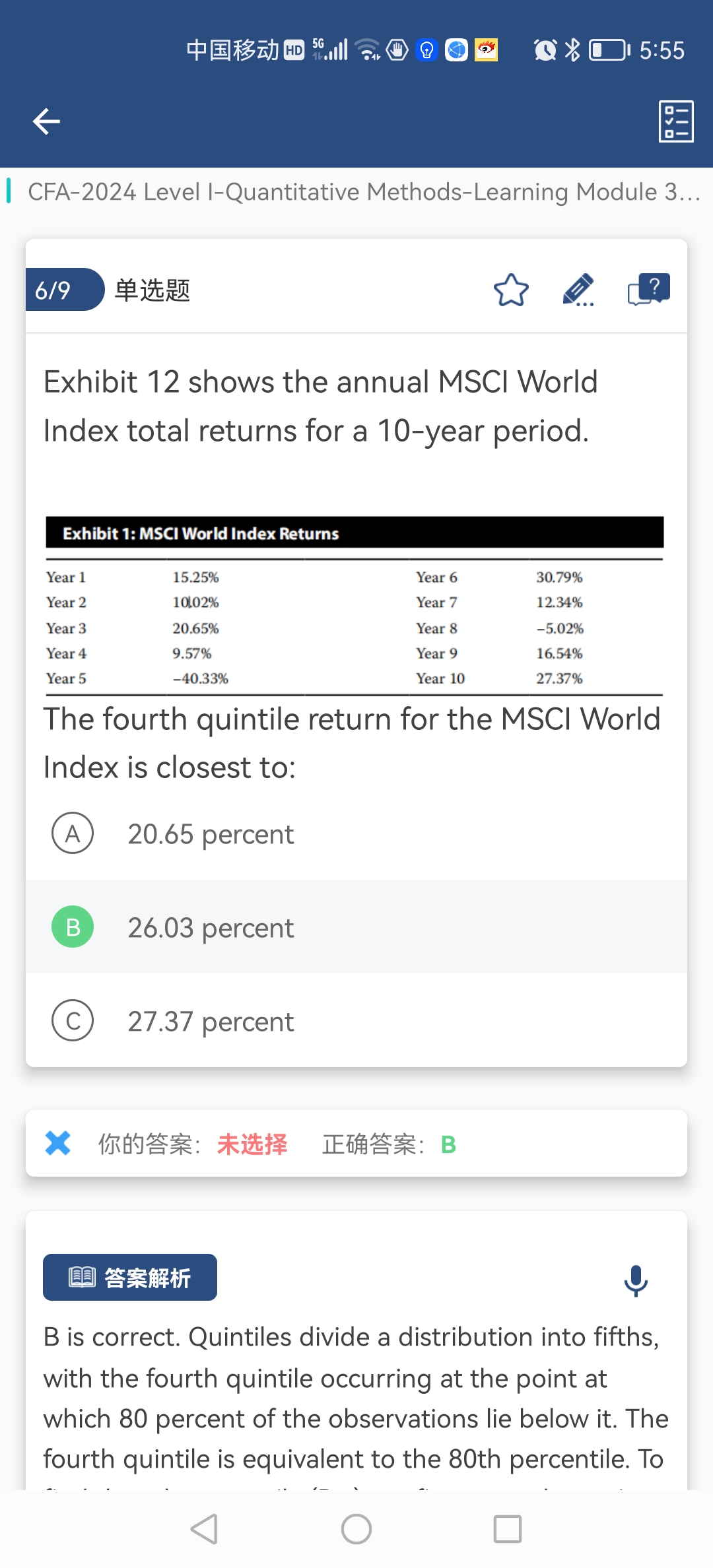
Task: Tap the CFA-2024 Level I module title
Action: [364, 192]
